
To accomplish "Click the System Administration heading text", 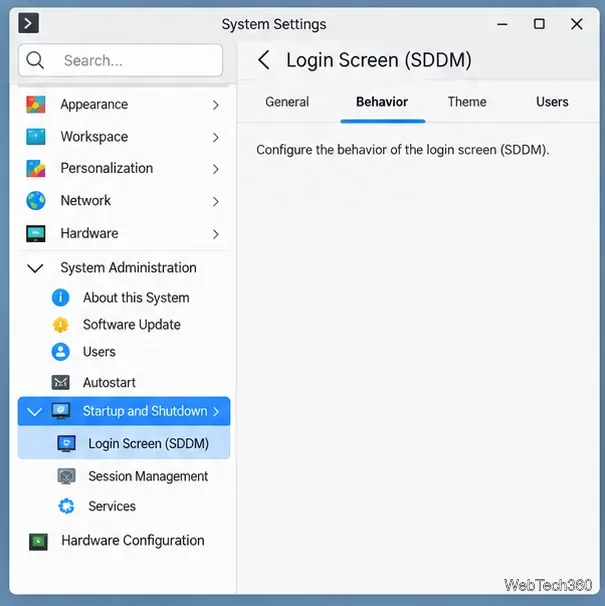I will tap(128, 268).
